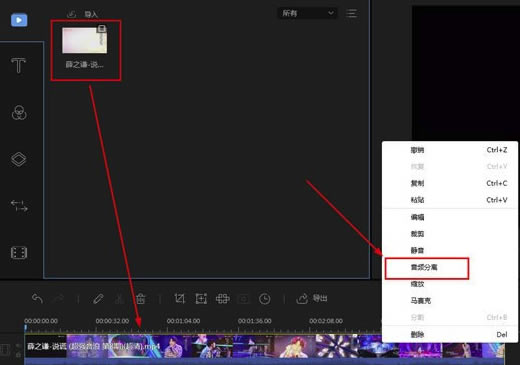This screenshot has width=520, height=365.
Task: Select the Crop tool in the timeline toolbar
Action: click(180, 299)
